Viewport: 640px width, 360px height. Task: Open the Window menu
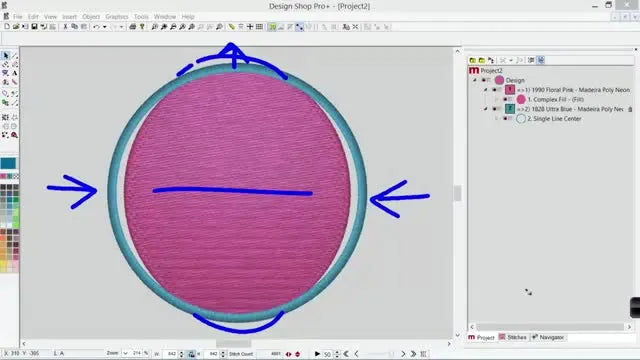click(x=165, y=17)
